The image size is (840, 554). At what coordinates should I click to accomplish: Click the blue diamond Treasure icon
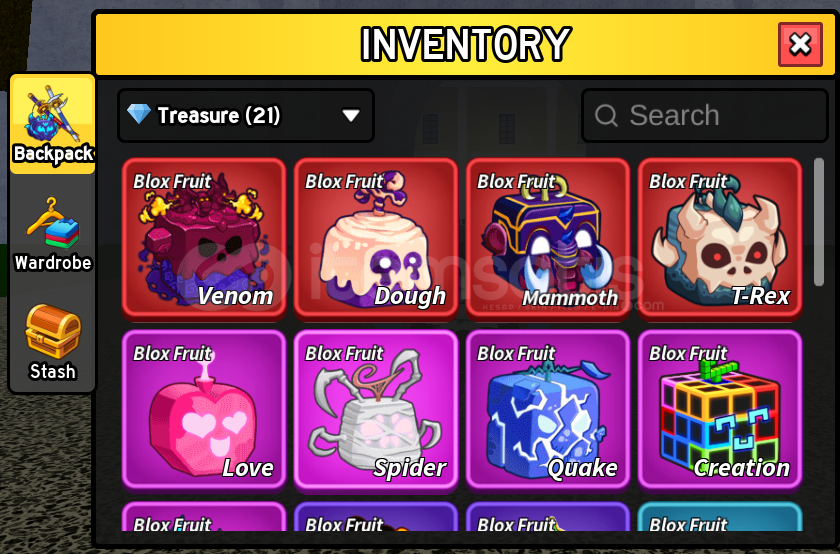point(139,114)
